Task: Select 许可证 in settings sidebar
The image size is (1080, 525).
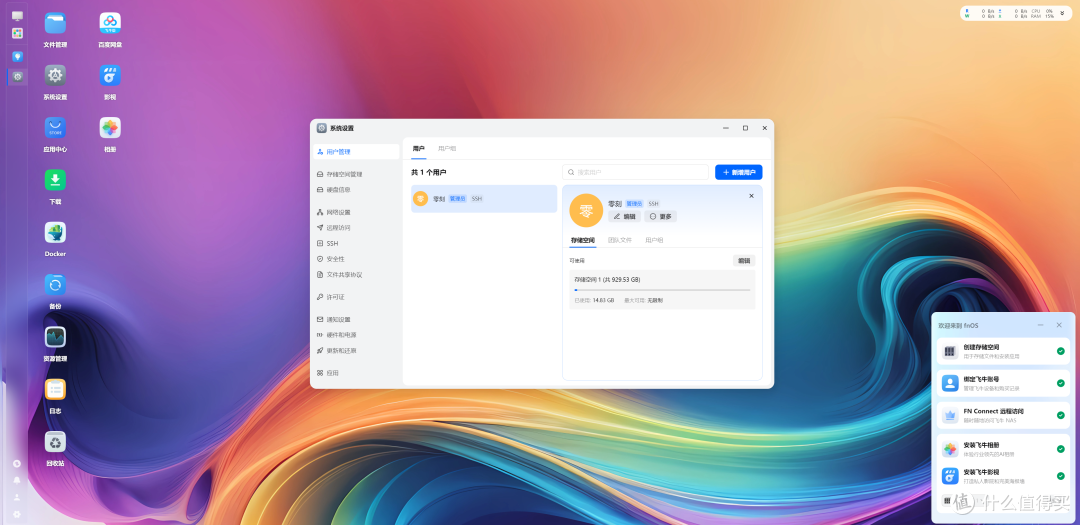Action: [x=355, y=297]
